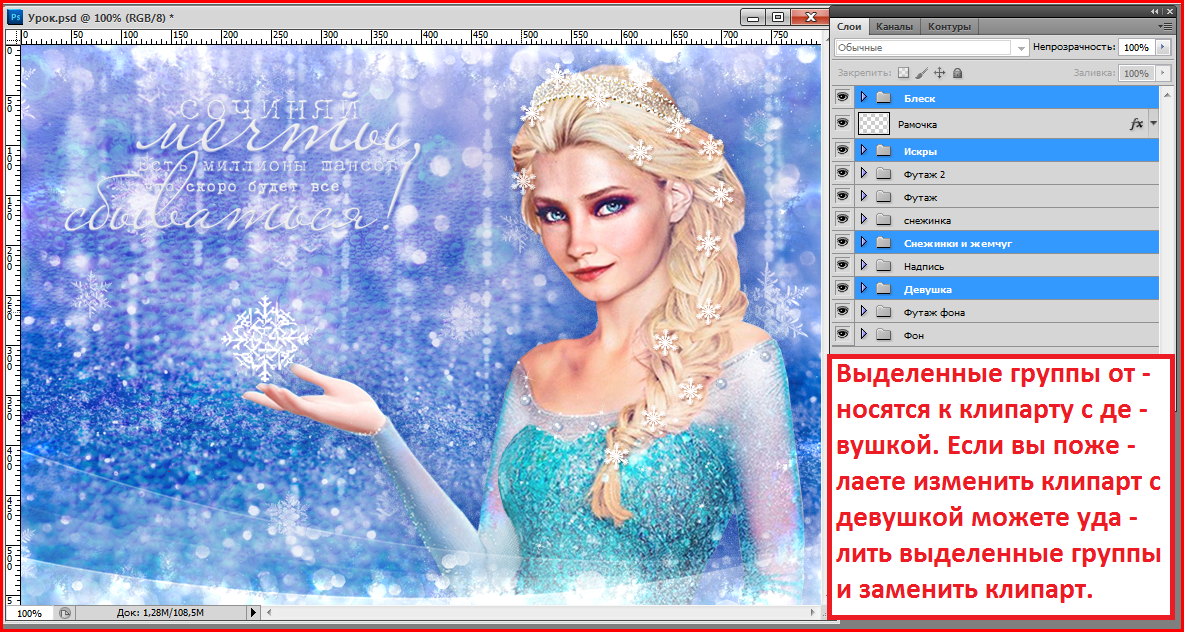The height and width of the screenshot is (632, 1184).
Task: Toggle visibility of the снежинка group
Action: point(843,220)
